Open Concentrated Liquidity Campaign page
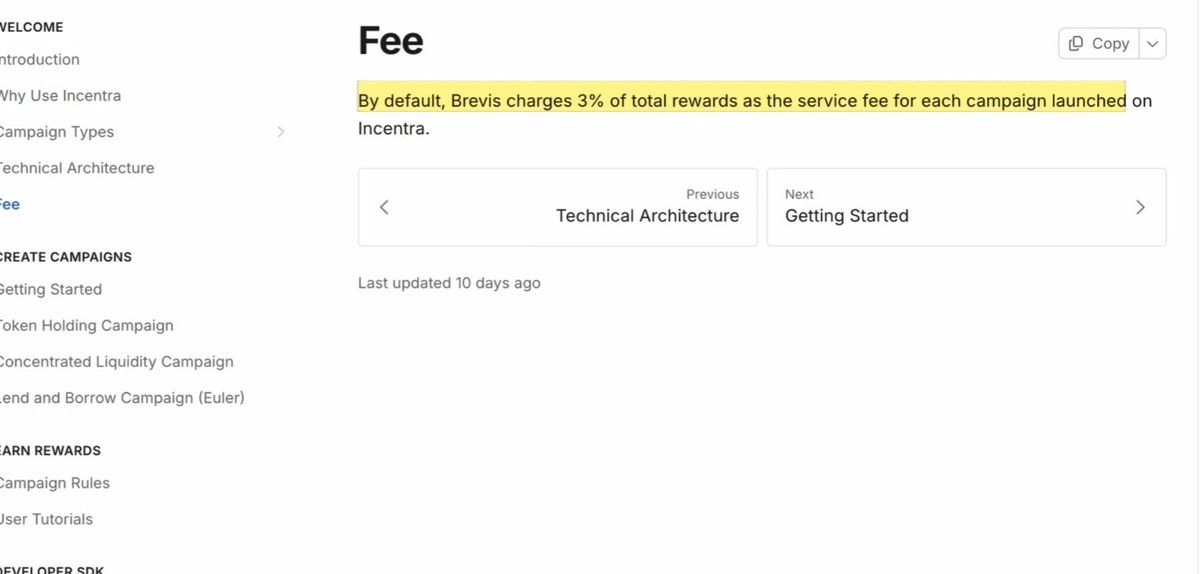 pyautogui.click(x=117, y=361)
